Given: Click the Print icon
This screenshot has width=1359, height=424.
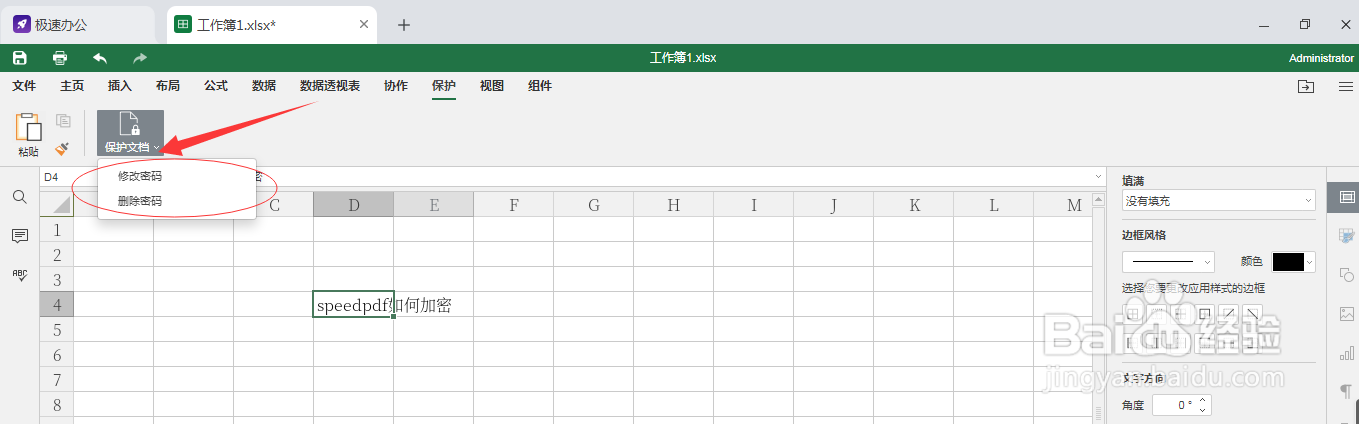Looking at the screenshot, I should click(x=60, y=58).
